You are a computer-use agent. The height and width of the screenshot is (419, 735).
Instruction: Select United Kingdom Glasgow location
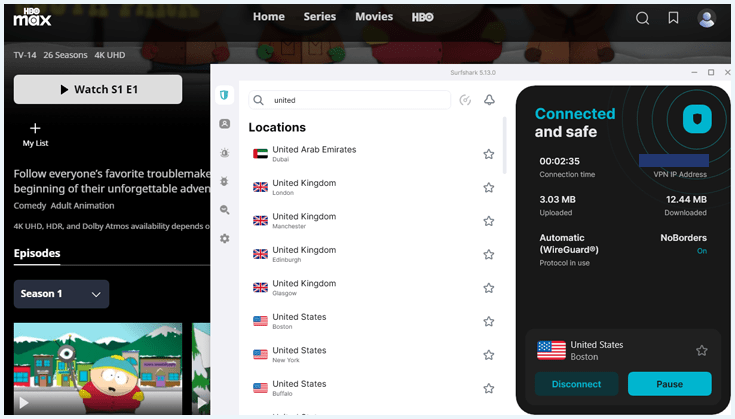click(373, 288)
